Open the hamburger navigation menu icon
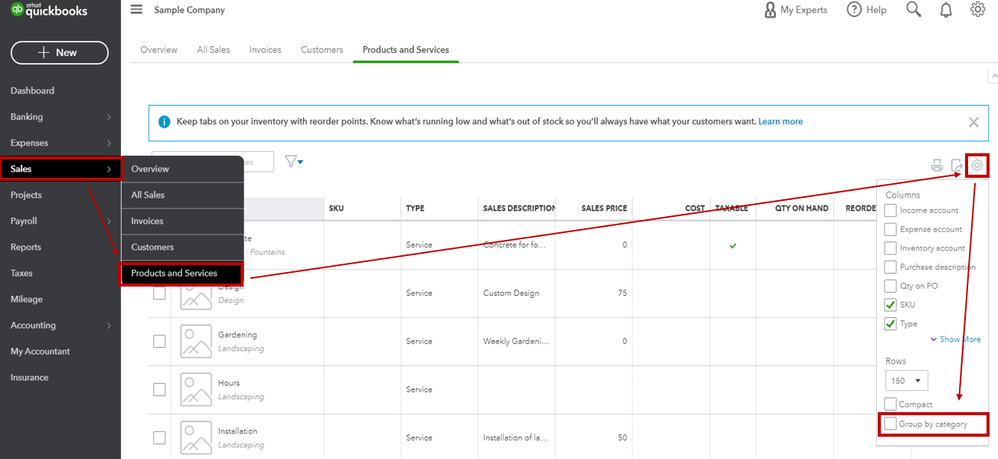The height and width of the screenshot is (459, 998). pos(136,10)
